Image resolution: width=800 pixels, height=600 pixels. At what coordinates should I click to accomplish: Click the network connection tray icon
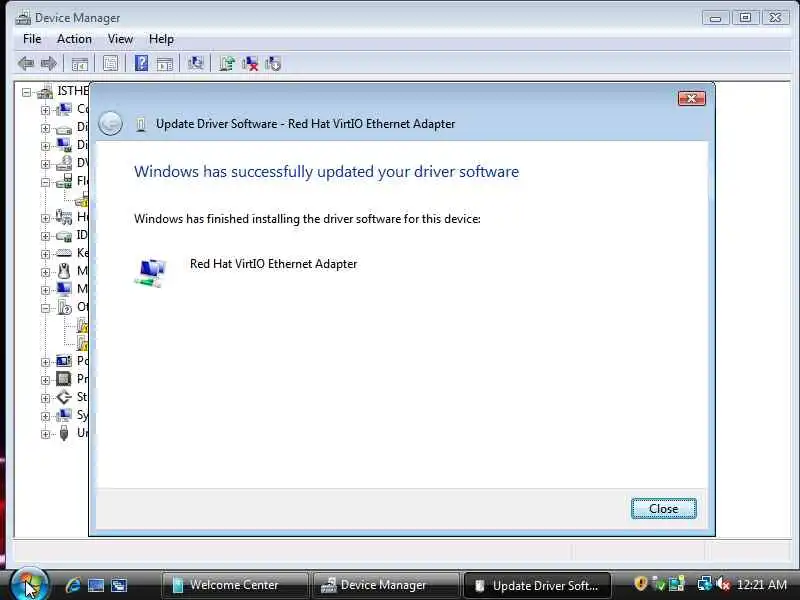point(705,584)
